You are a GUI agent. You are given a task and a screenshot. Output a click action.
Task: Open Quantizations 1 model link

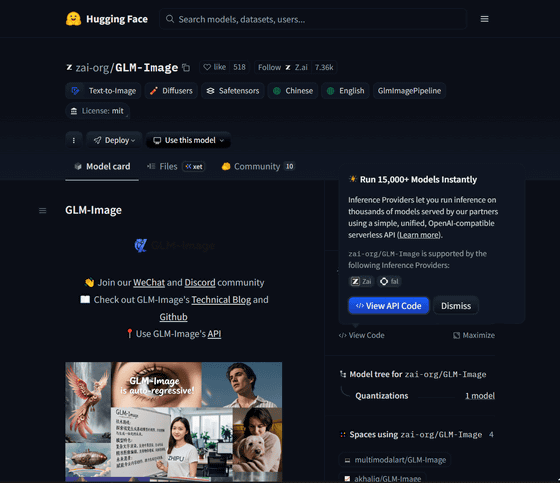pos(480,395)
